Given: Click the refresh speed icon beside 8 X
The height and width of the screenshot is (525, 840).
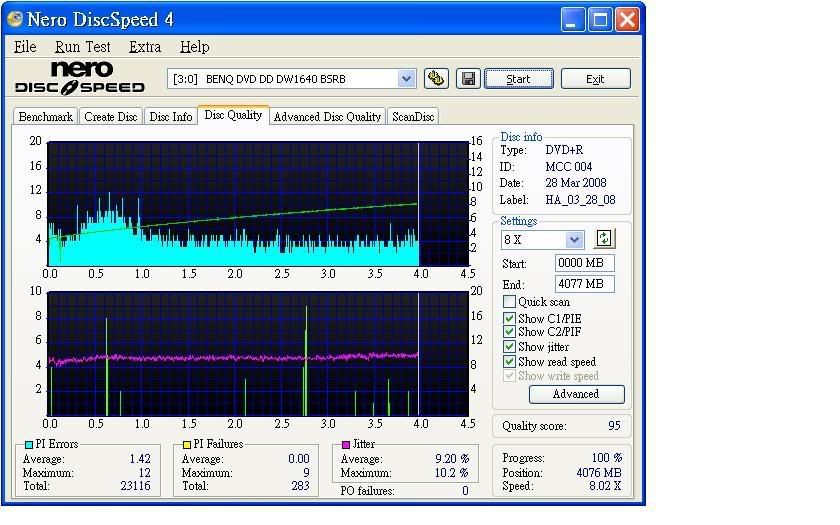Looking at the screenshot, I should pos(604,238).
